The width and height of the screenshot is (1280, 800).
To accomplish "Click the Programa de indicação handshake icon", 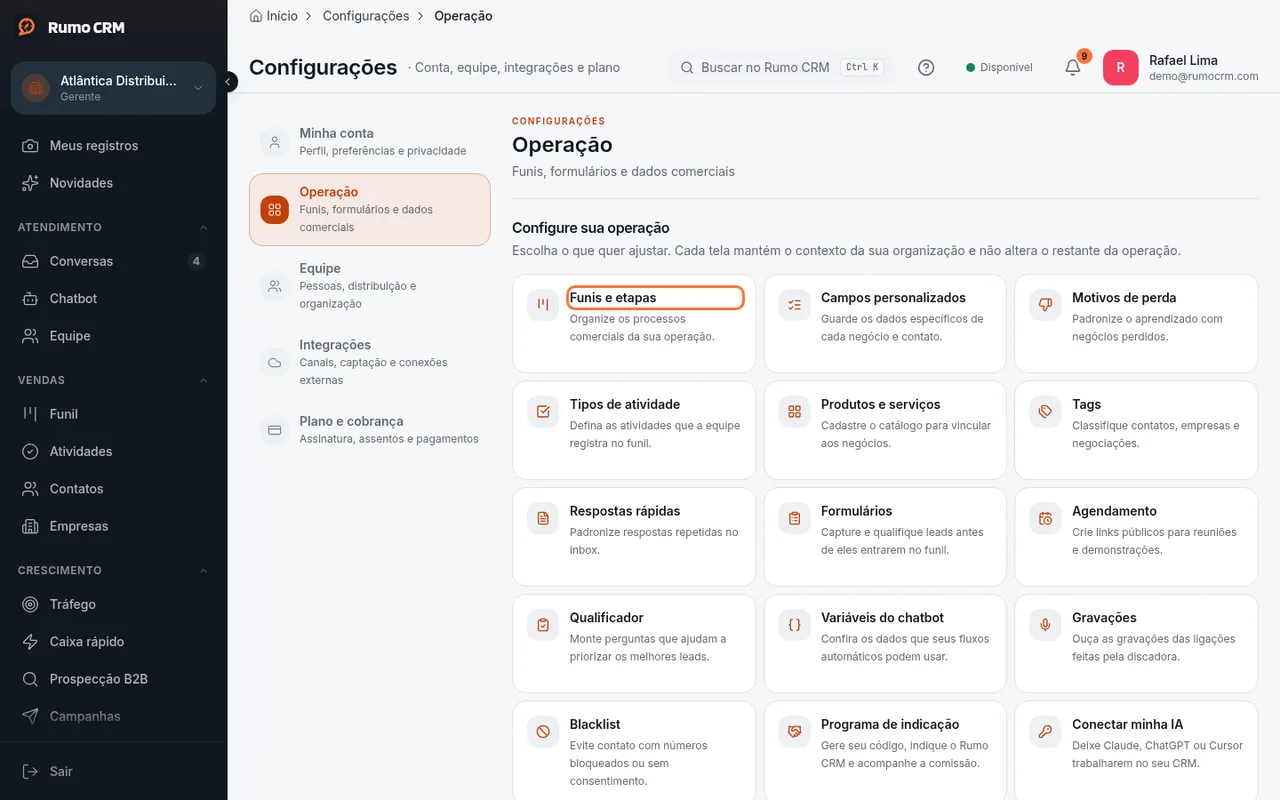I will point(795,732).
